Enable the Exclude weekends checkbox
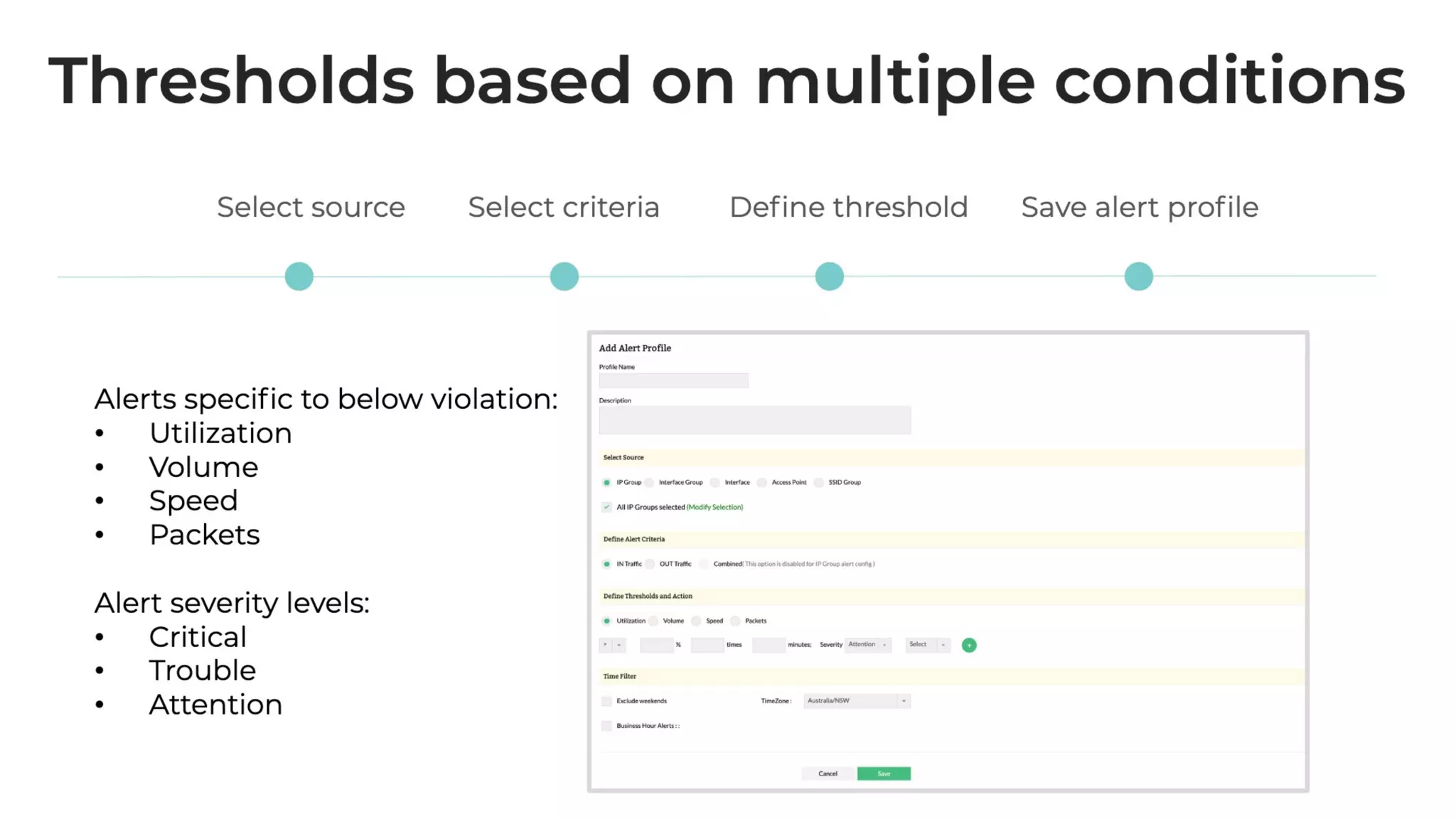 [x=606, y=701]
